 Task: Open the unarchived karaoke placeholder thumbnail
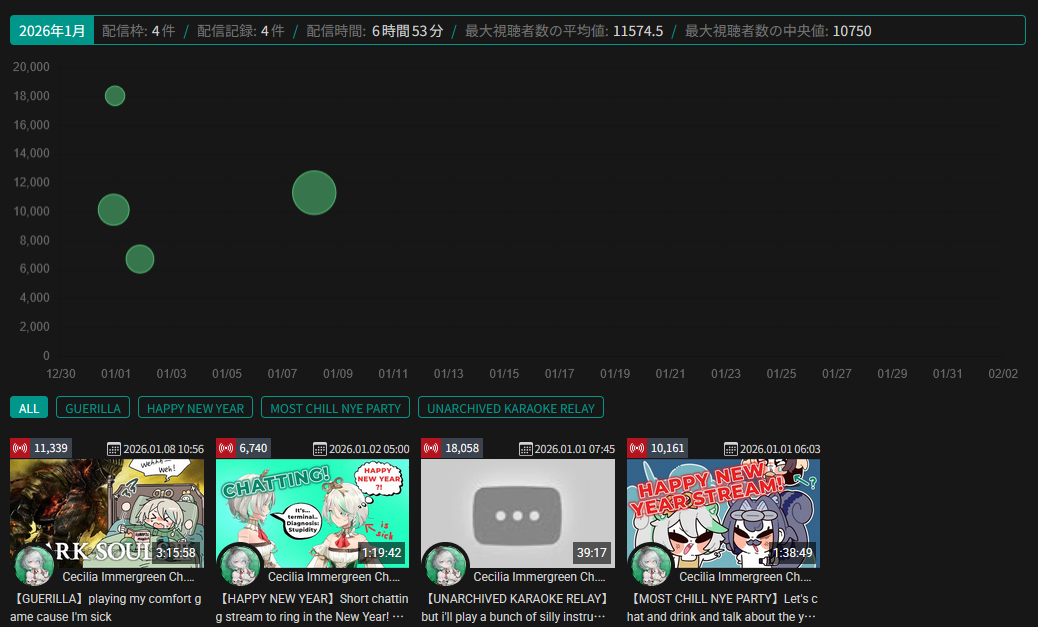click(518, 513)
